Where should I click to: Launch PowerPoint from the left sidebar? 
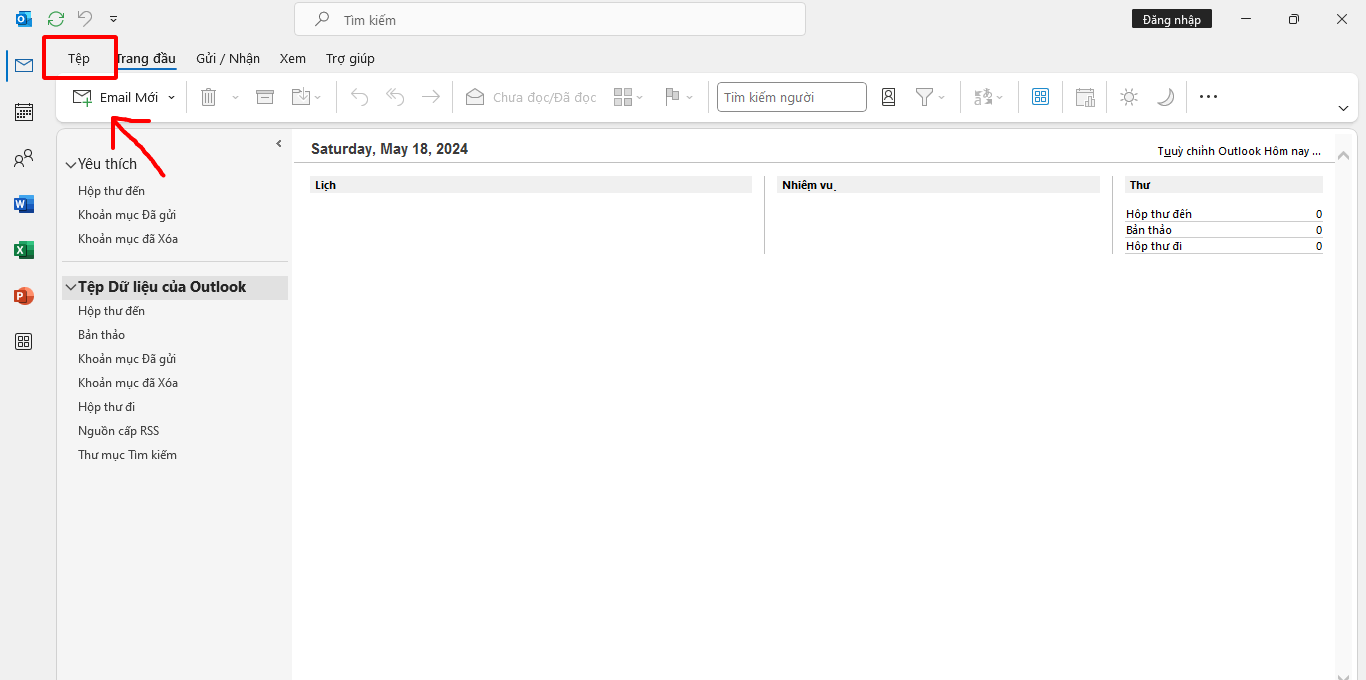24,296
